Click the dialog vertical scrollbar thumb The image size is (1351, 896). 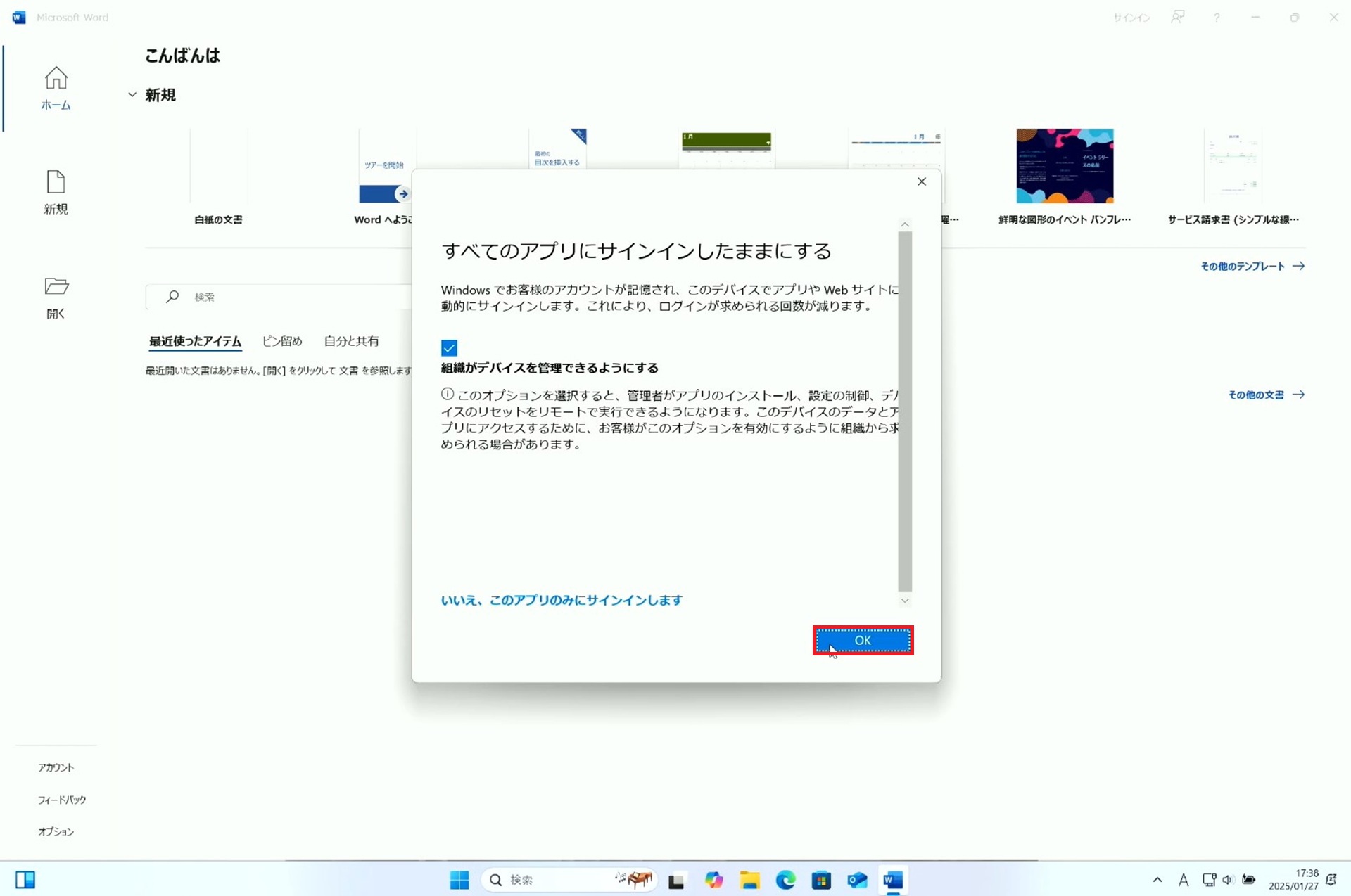pyautogui.click(x=905, y=411)
